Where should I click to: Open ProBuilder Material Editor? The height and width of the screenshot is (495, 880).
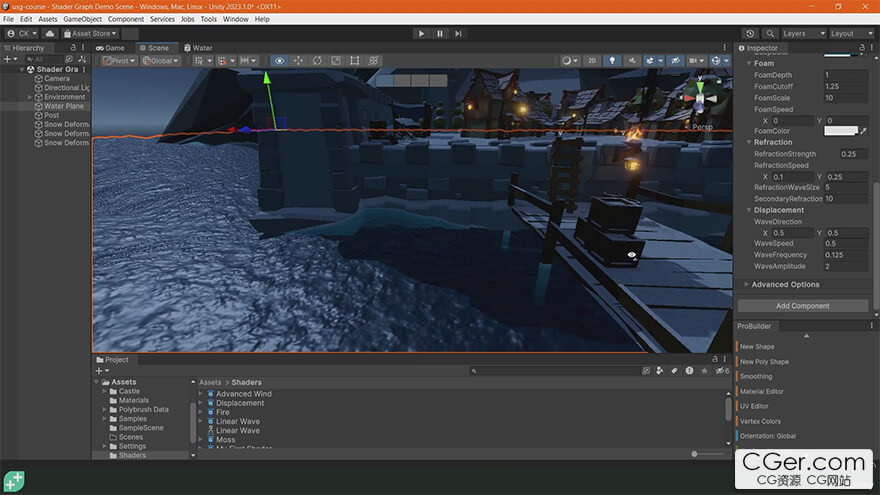(761, 391)
